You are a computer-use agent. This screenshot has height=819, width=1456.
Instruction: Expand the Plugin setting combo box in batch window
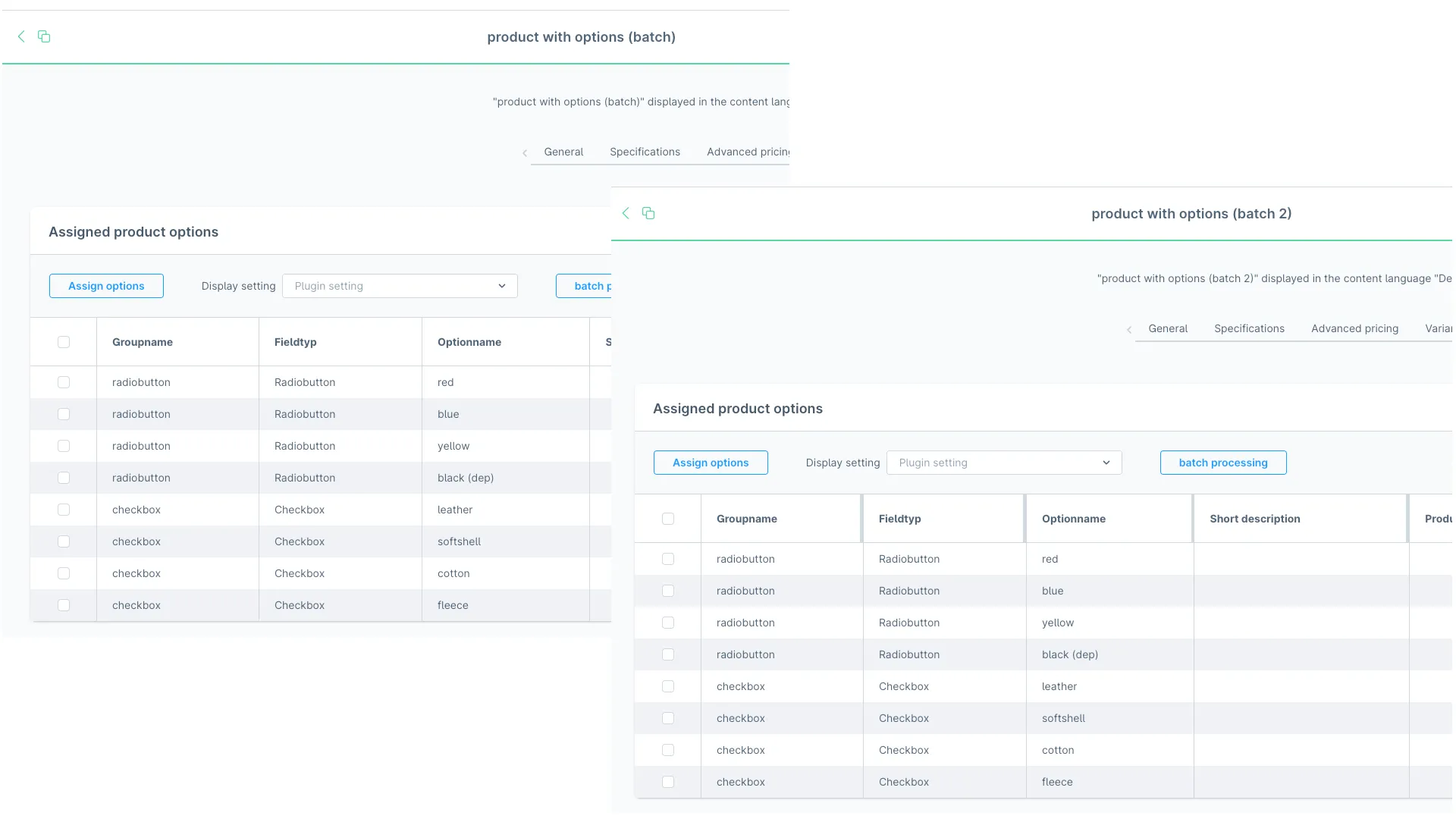click(400, 286)
